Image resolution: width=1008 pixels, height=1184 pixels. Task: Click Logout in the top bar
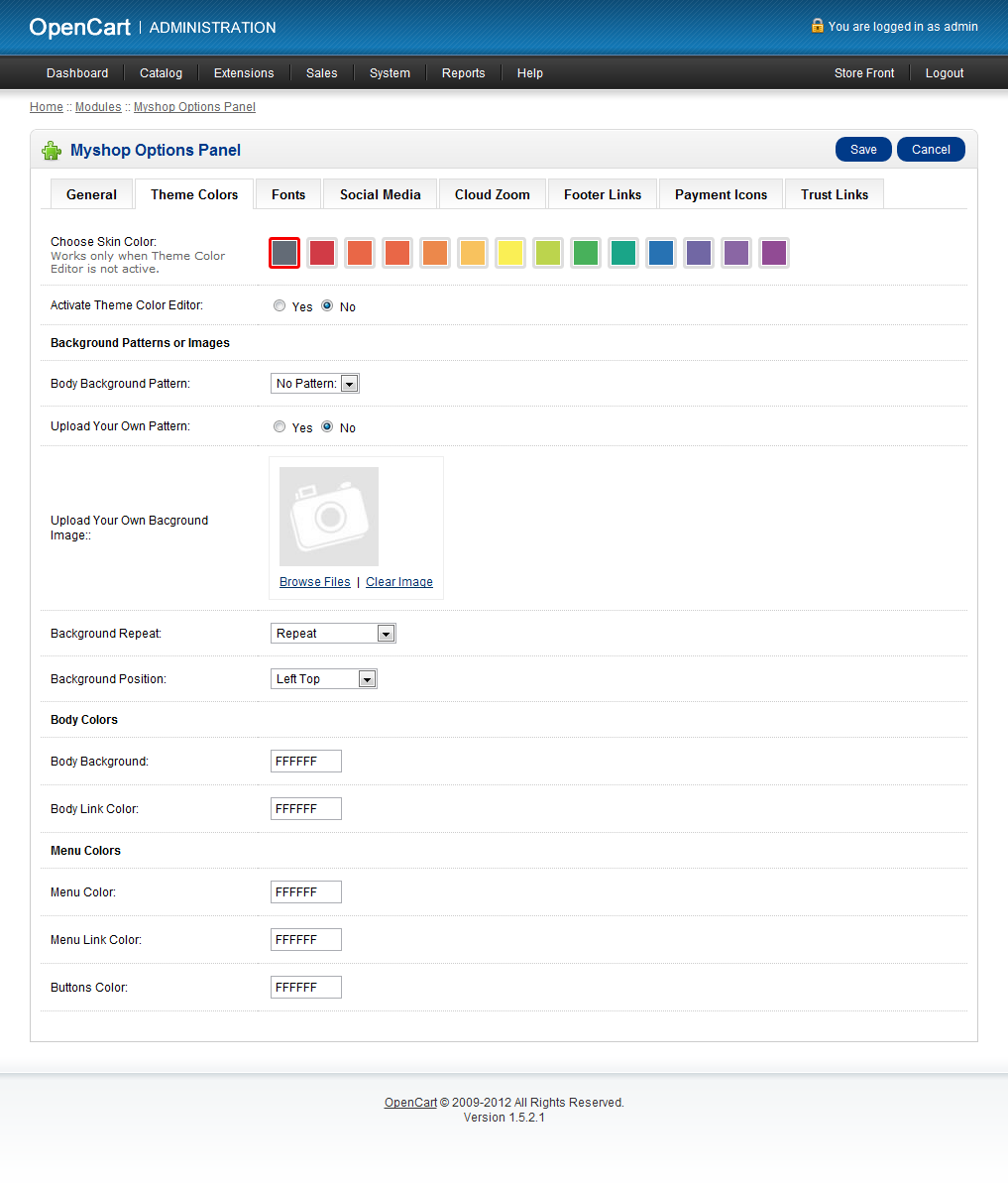pyautogui.click(x=945, y=73)
